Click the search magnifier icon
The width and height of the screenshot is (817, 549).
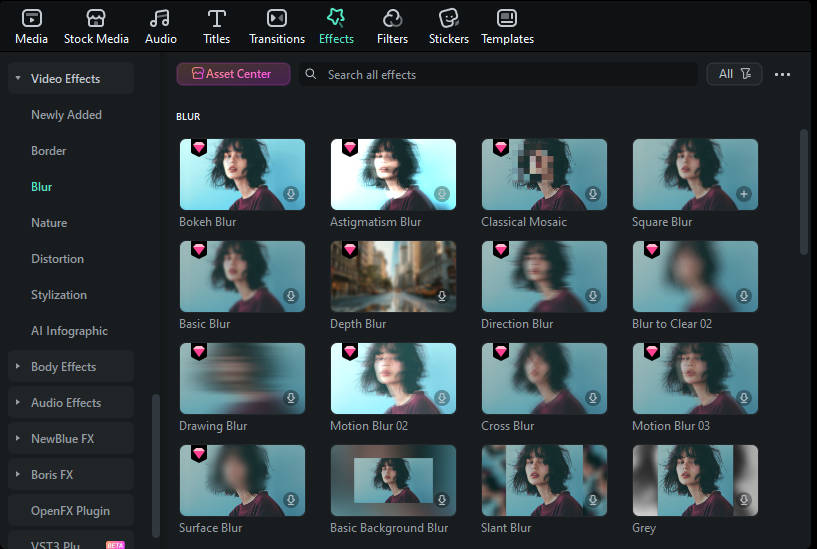311,74
